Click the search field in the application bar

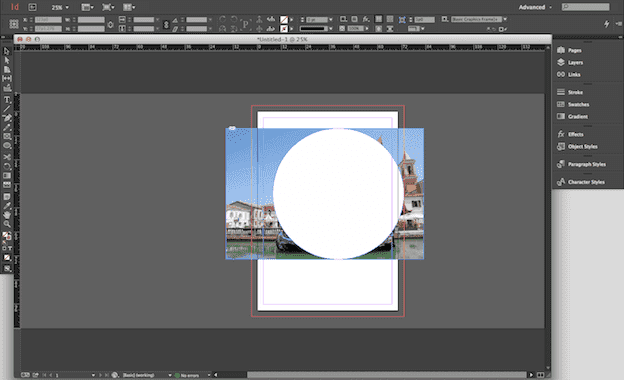[585, 7]
